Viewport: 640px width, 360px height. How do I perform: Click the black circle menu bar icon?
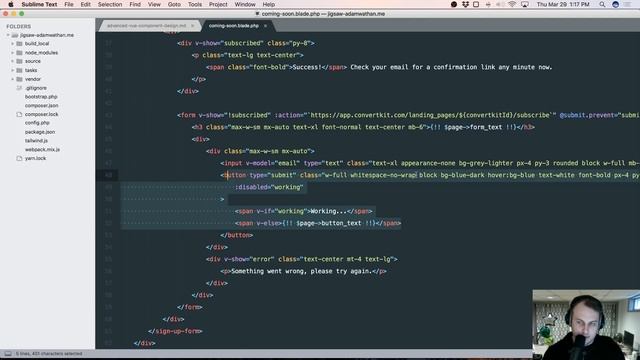tap(454, 4)
